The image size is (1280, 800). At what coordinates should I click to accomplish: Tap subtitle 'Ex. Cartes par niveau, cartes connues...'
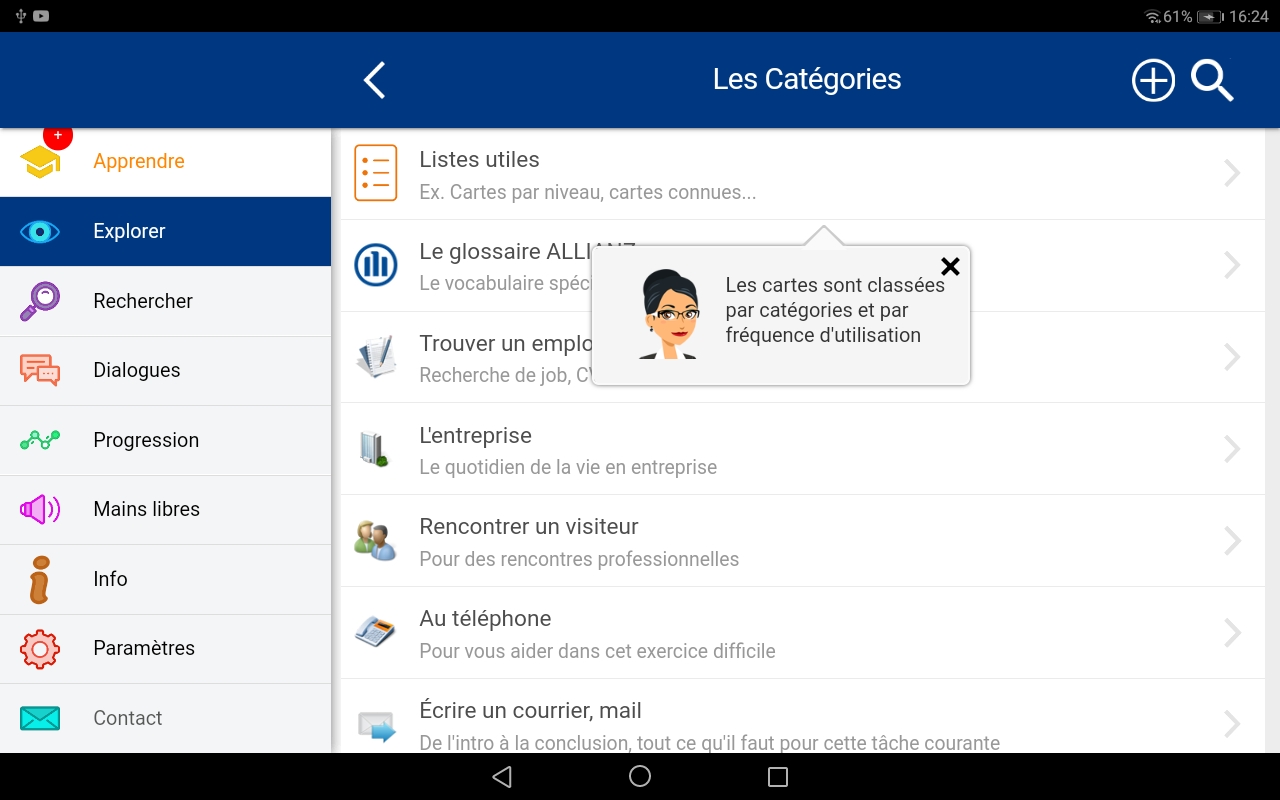coord(587,192)
